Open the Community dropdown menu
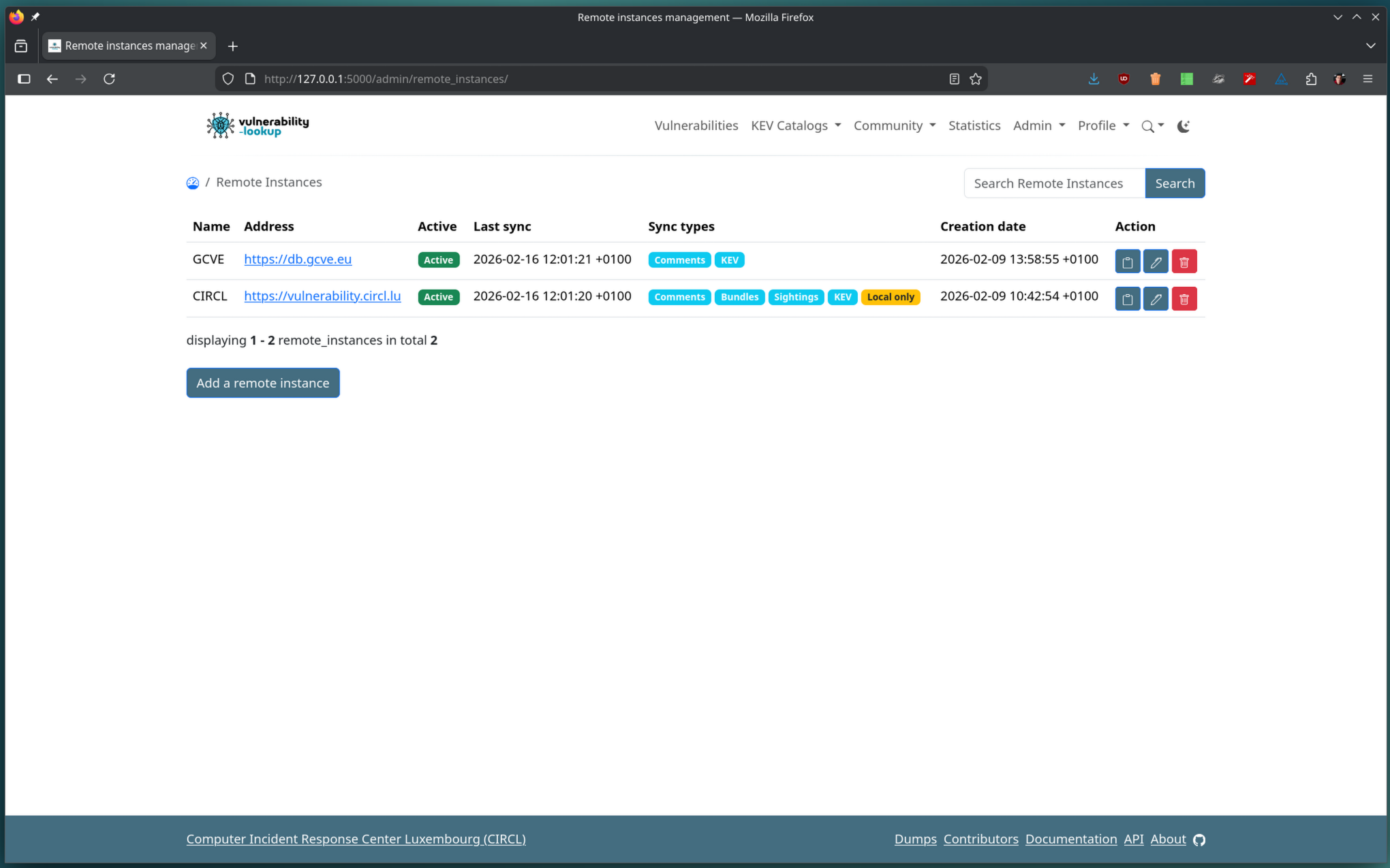1390x868 pixels. (894, 125)
